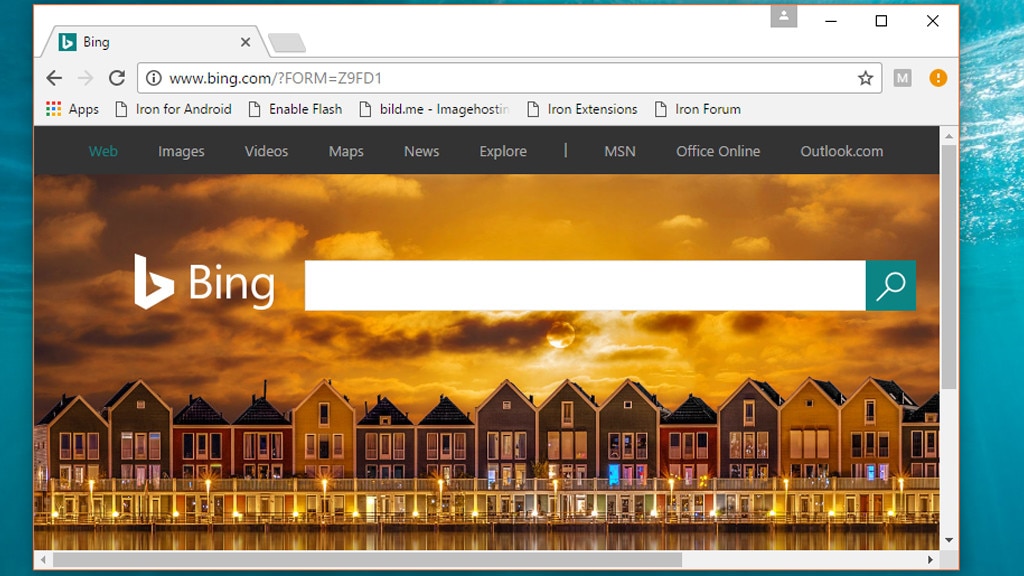Click the address bar URL

[275, 78]
